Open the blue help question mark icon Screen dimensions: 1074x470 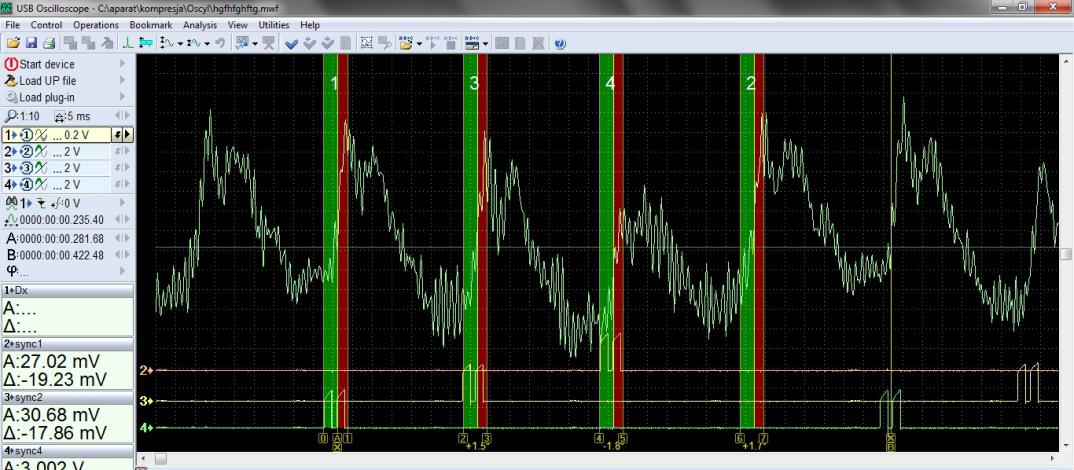[x=560, y=43]
